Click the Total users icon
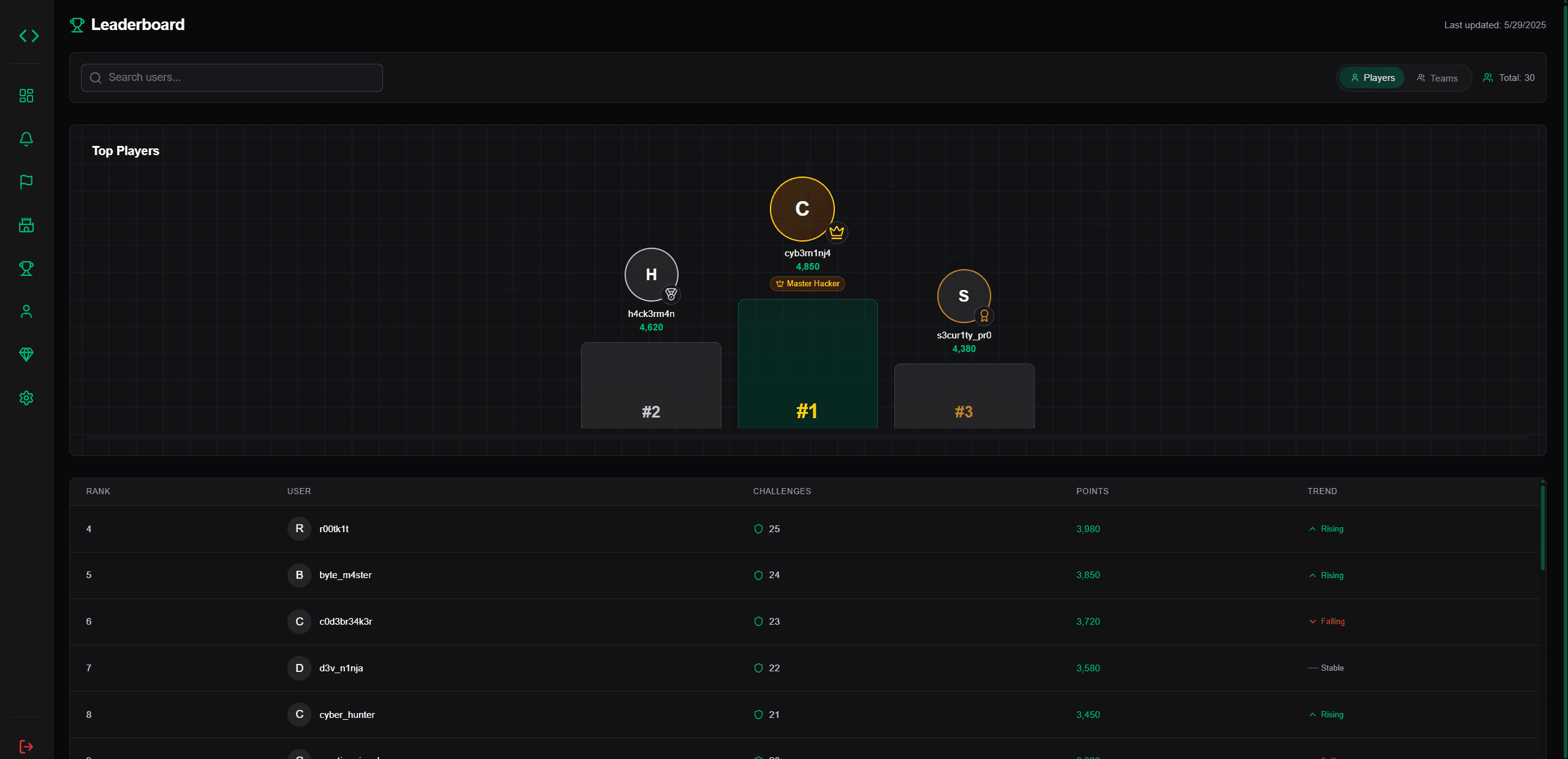The image size is (1568, 759). click(x=1488, y=78)
